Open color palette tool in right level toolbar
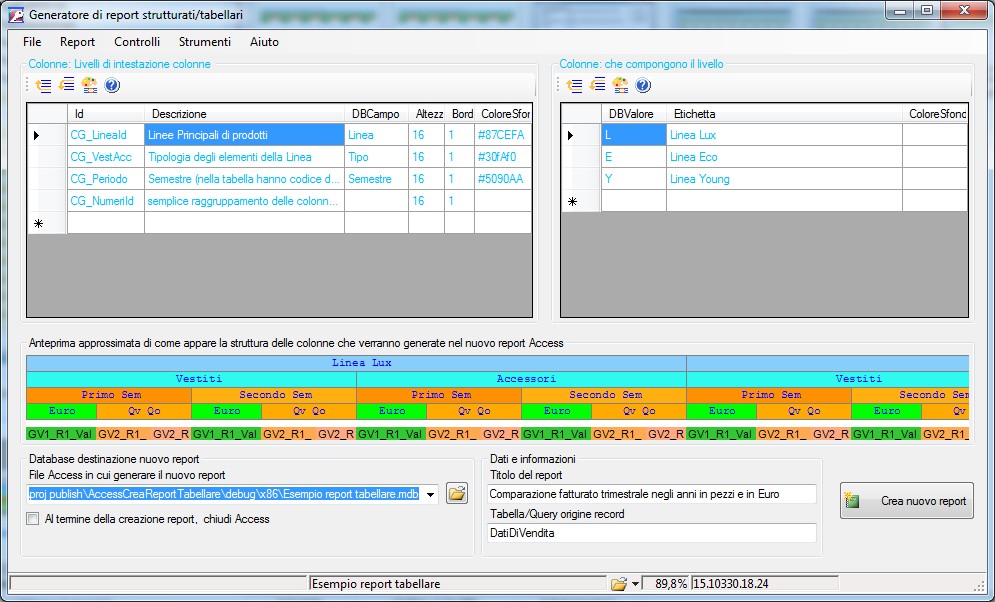Image resolution: width=995 pixels, height=602 pixels. pos(620,85)
